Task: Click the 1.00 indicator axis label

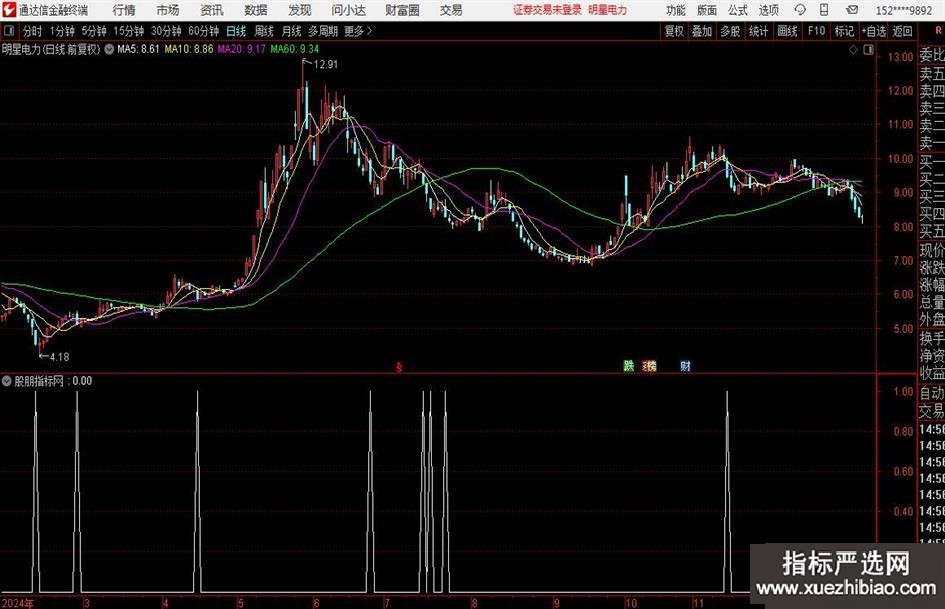Action: click(x=903, y=391)
